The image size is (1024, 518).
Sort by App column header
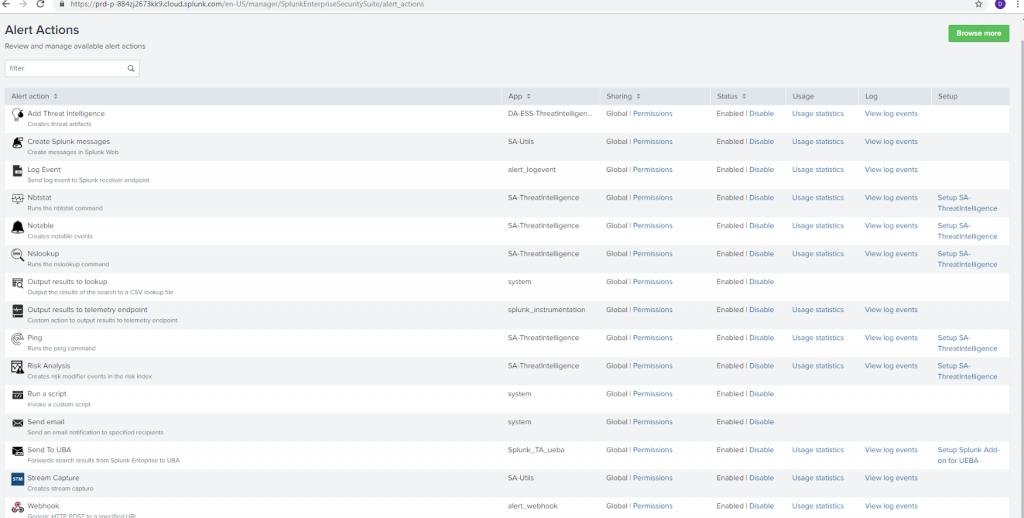coord(519,96)
